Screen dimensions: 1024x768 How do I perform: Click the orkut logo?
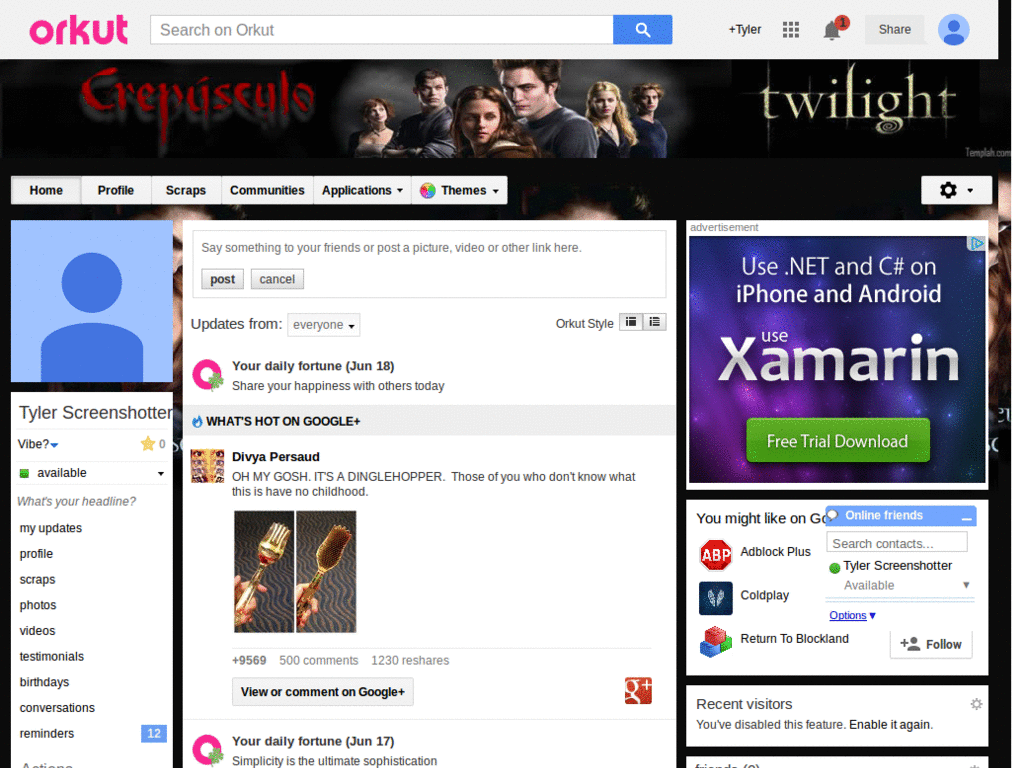78,30
